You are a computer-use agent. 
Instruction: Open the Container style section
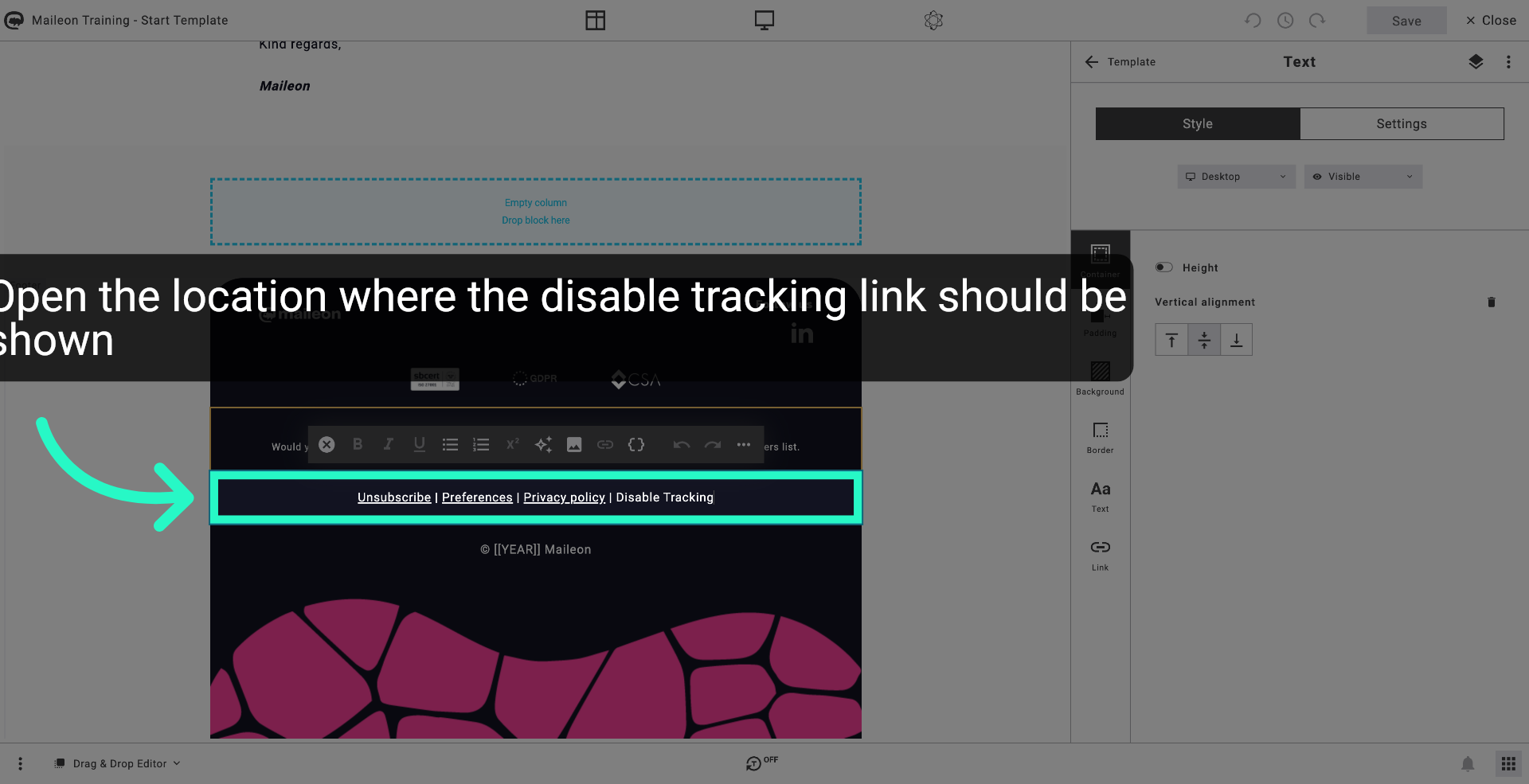[1101, 260]
